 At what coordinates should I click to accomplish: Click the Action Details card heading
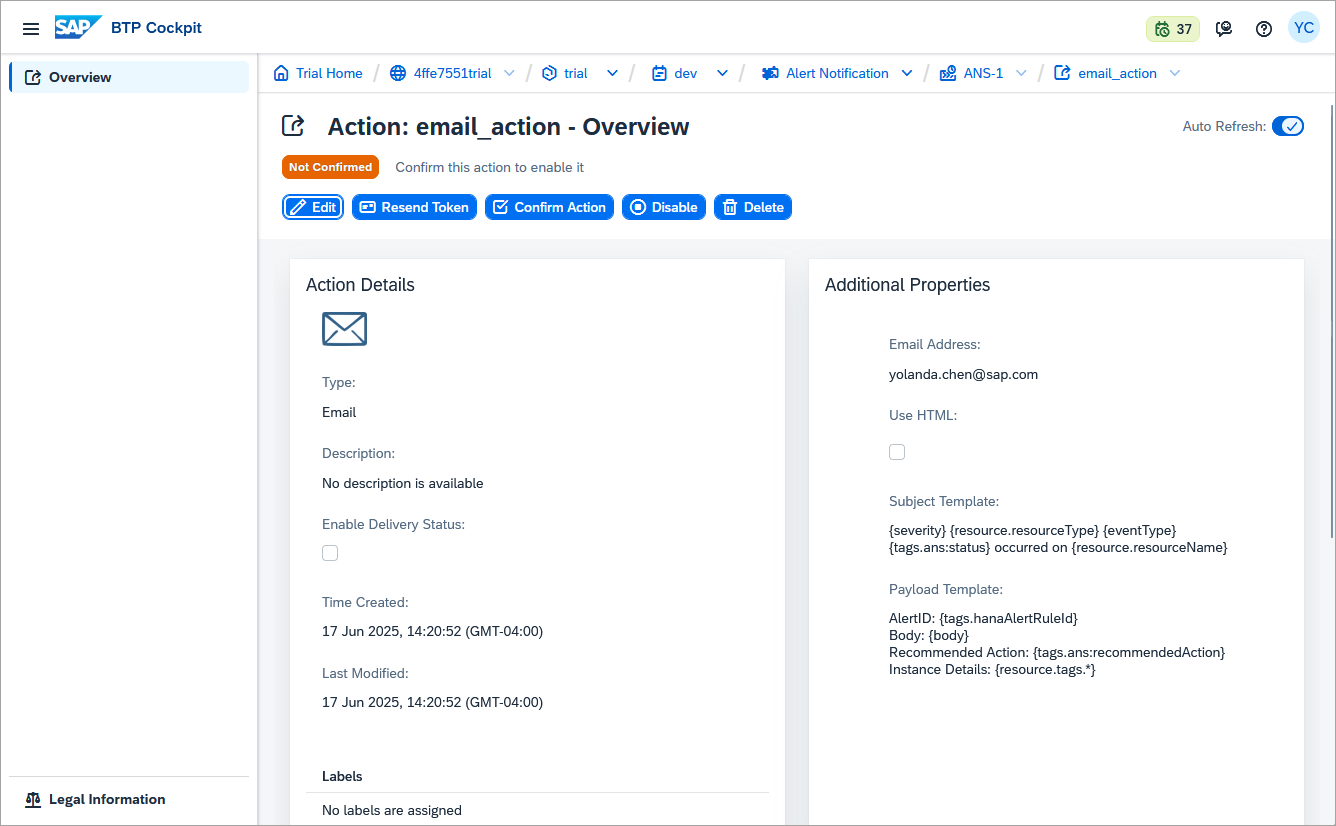coord(360,285)
